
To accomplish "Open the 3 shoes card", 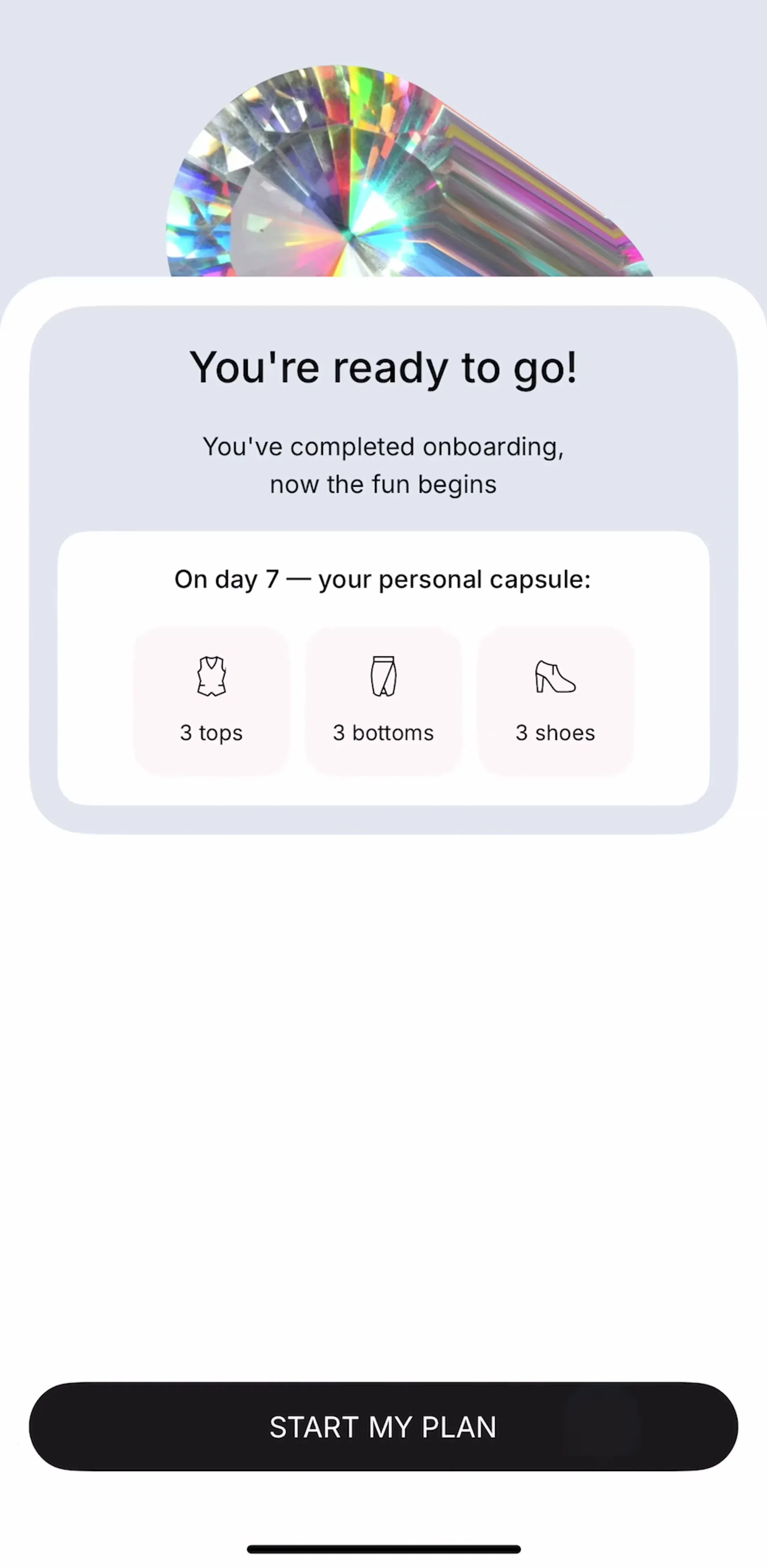I will 555,701.
